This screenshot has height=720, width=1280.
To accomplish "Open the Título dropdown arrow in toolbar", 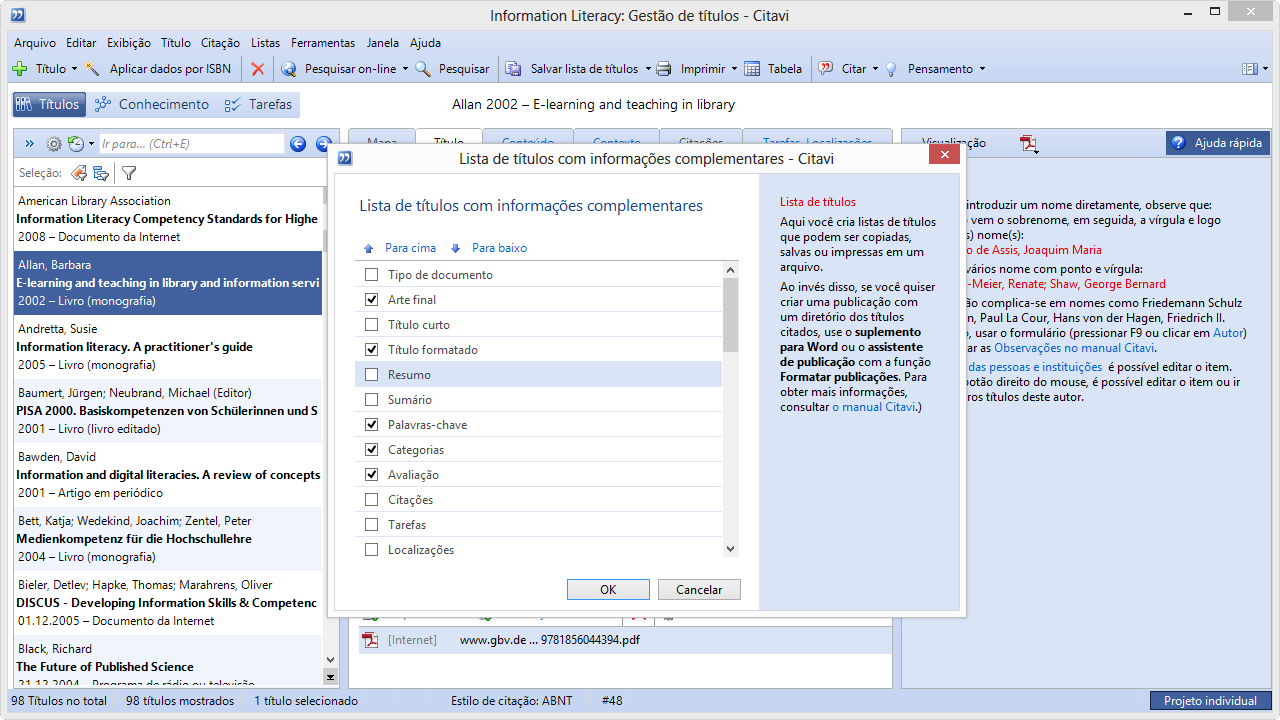I will (x=74, y=69).
